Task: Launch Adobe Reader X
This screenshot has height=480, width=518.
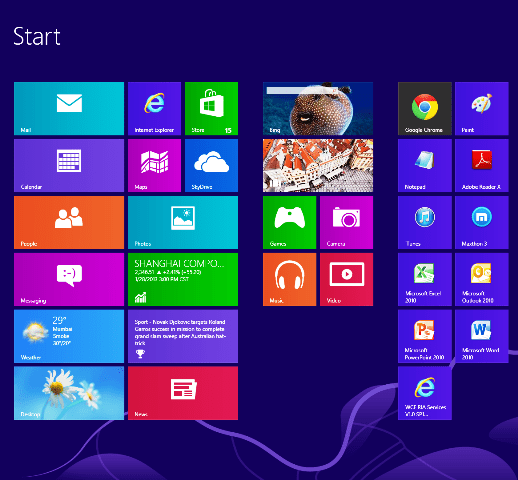Action: click(x=482, y=165)
